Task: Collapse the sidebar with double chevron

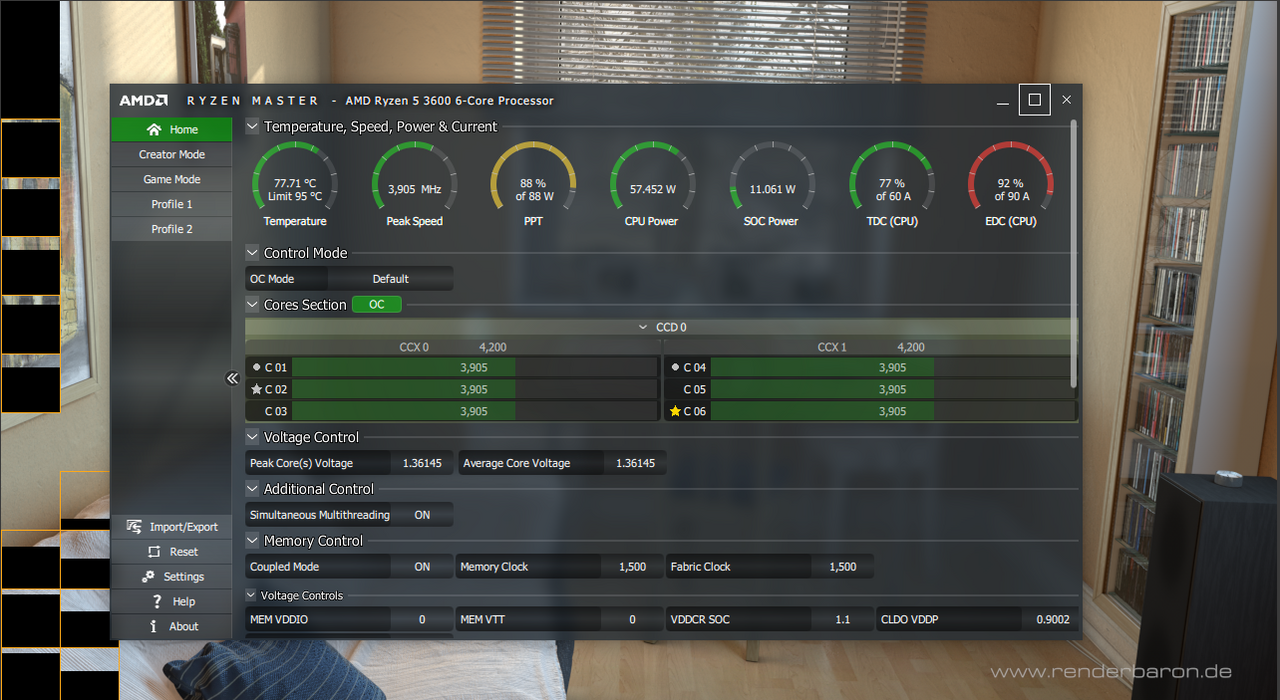Action: 232,378
